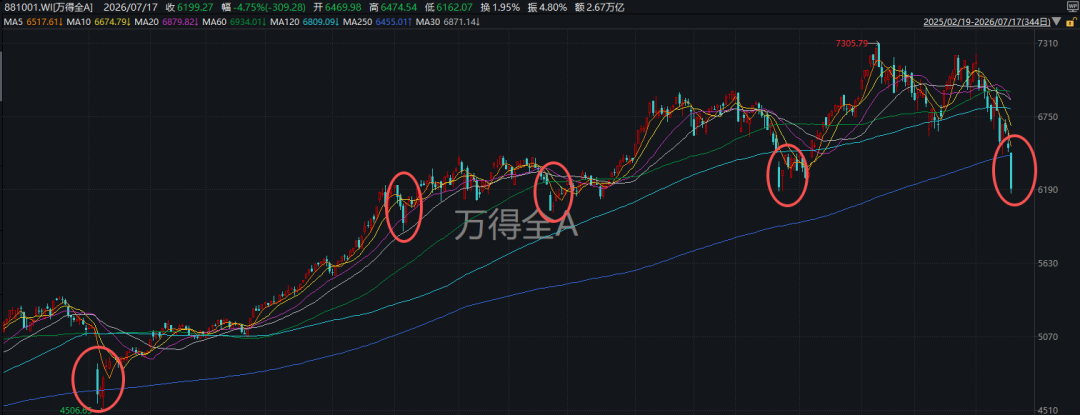1080x415 pixels.
Task: Click the 5070 price axis label
Action: click(1048, 337)
